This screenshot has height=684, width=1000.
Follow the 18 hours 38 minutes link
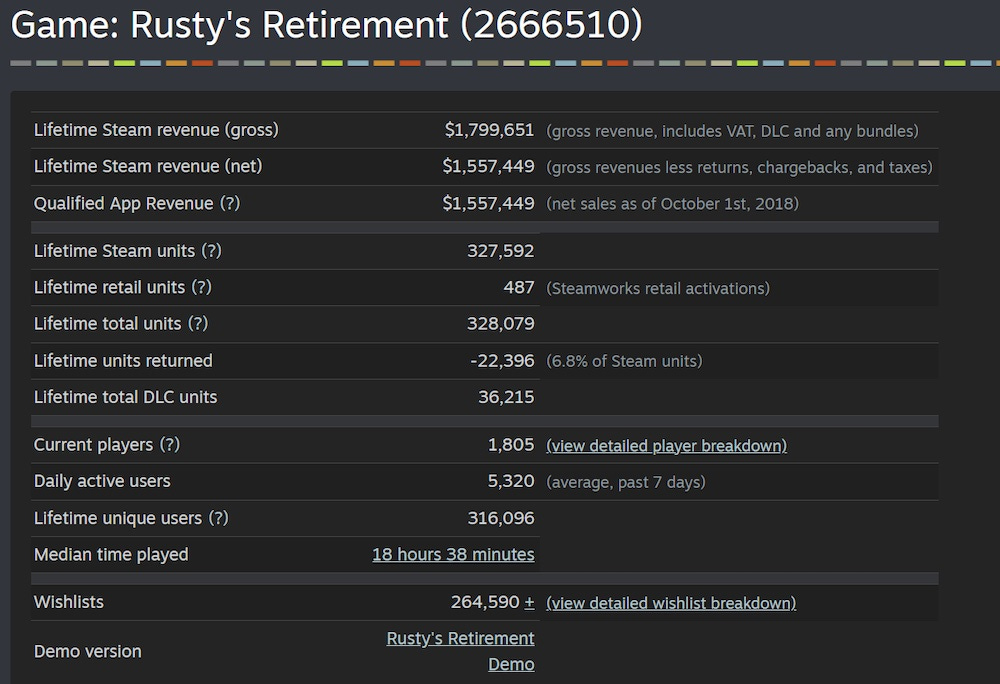click(453, 554)
